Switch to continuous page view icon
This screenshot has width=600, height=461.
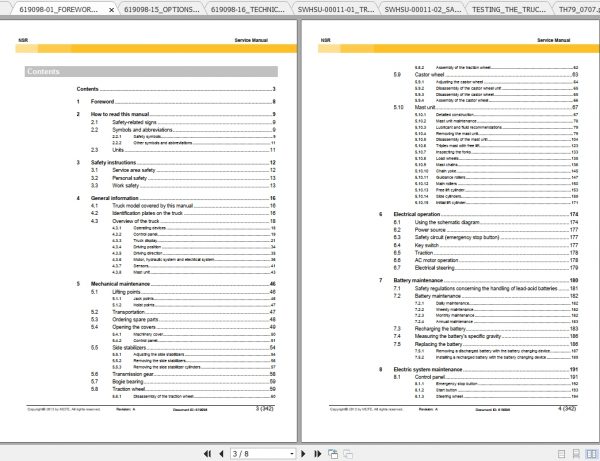[x=576, y=454]
